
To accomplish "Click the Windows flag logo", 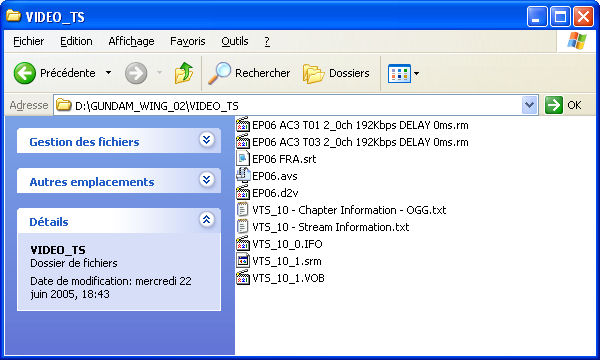I will [x=576, y=41].
